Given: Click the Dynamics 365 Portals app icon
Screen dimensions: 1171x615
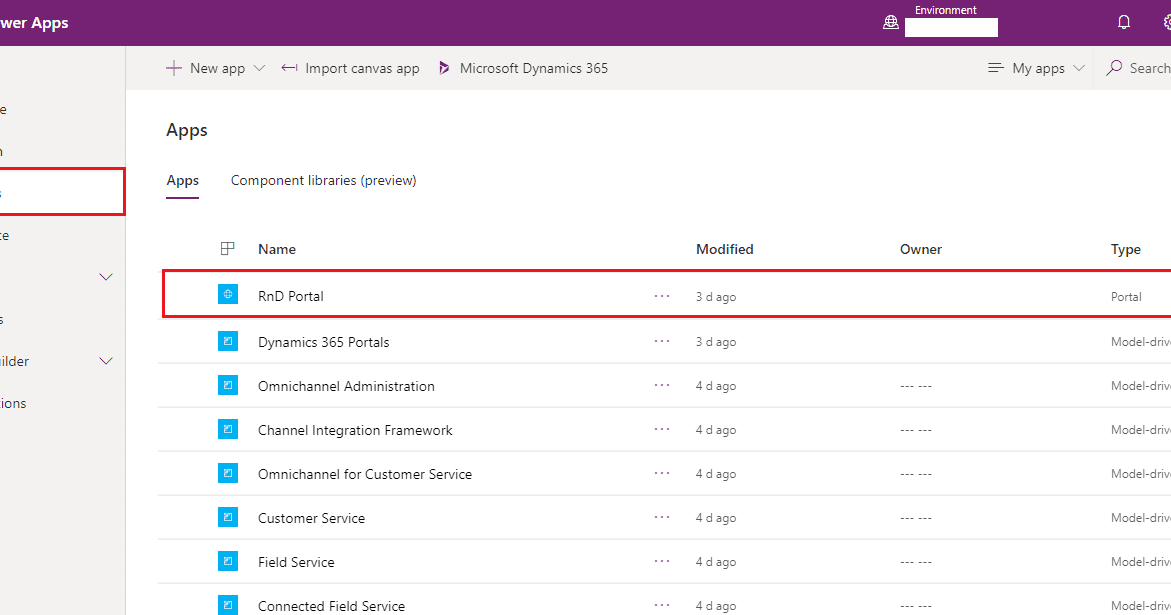Looking at the screenshot, I should [227, 341].
